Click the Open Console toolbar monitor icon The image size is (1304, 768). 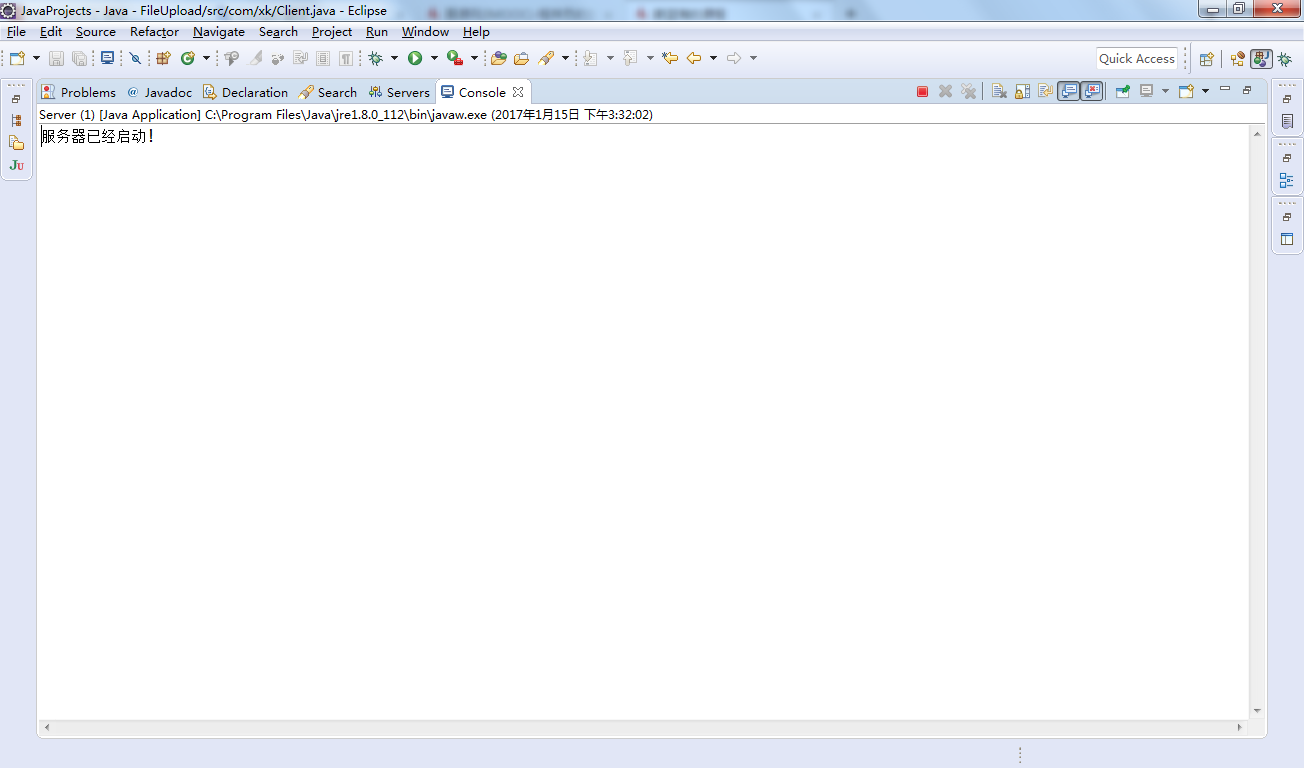click(x=107, y=58)
